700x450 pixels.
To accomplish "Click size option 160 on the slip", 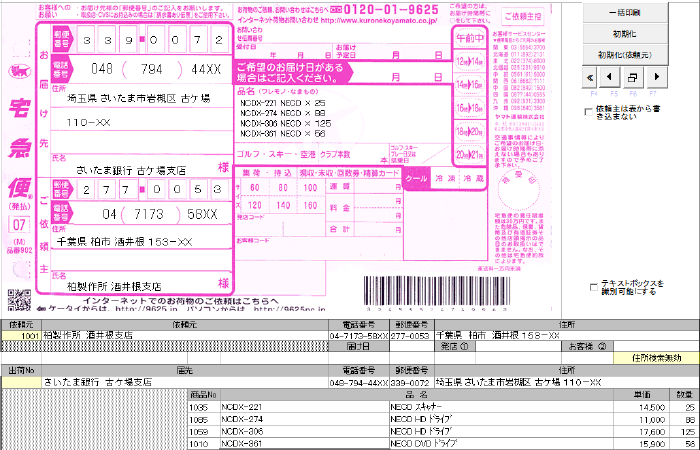I will 310,206.
